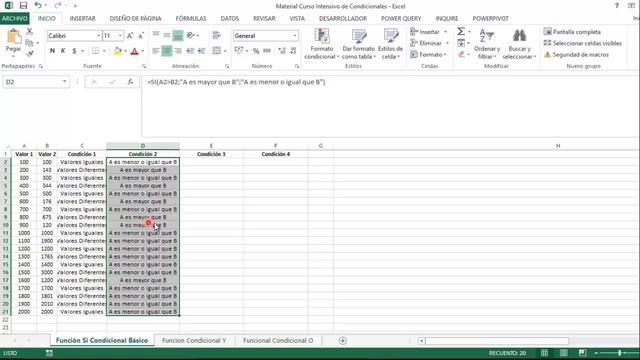
Task: Add a new sheet with the plus icon
Action: click(342, 340)
